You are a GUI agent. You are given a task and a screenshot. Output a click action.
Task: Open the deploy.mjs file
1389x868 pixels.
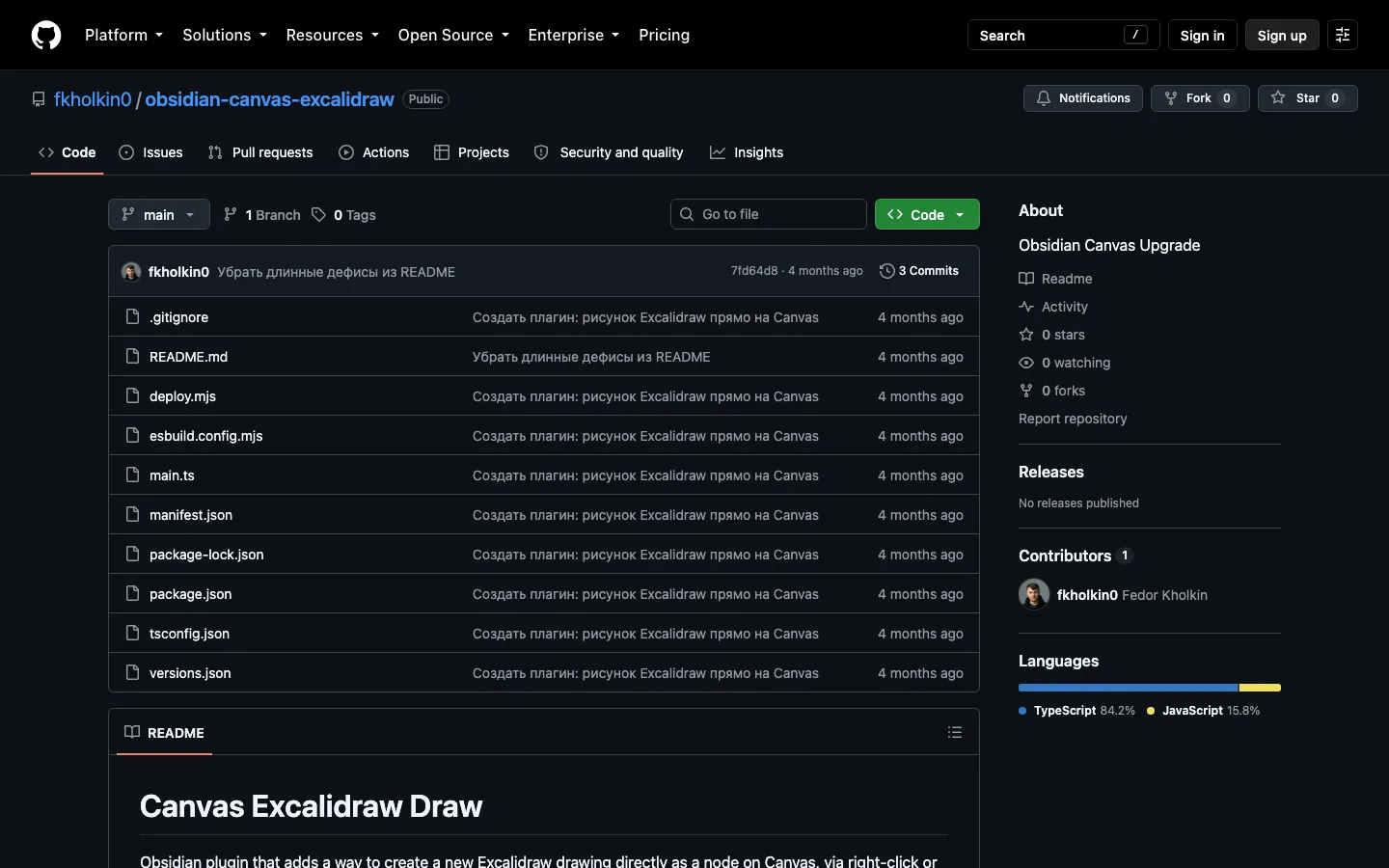(182, 396)
